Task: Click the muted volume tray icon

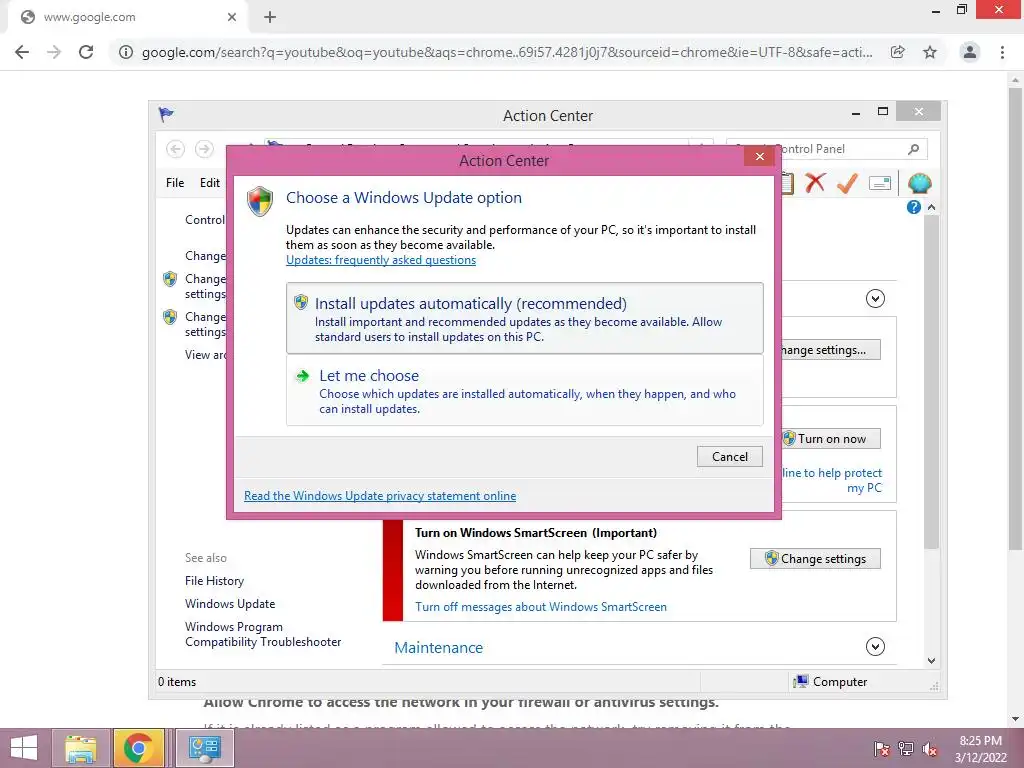Action: (x=930, y=750)
